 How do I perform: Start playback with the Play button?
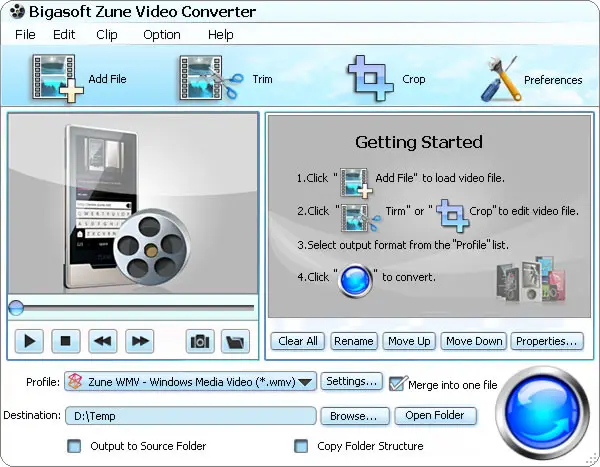coord(29,341)
